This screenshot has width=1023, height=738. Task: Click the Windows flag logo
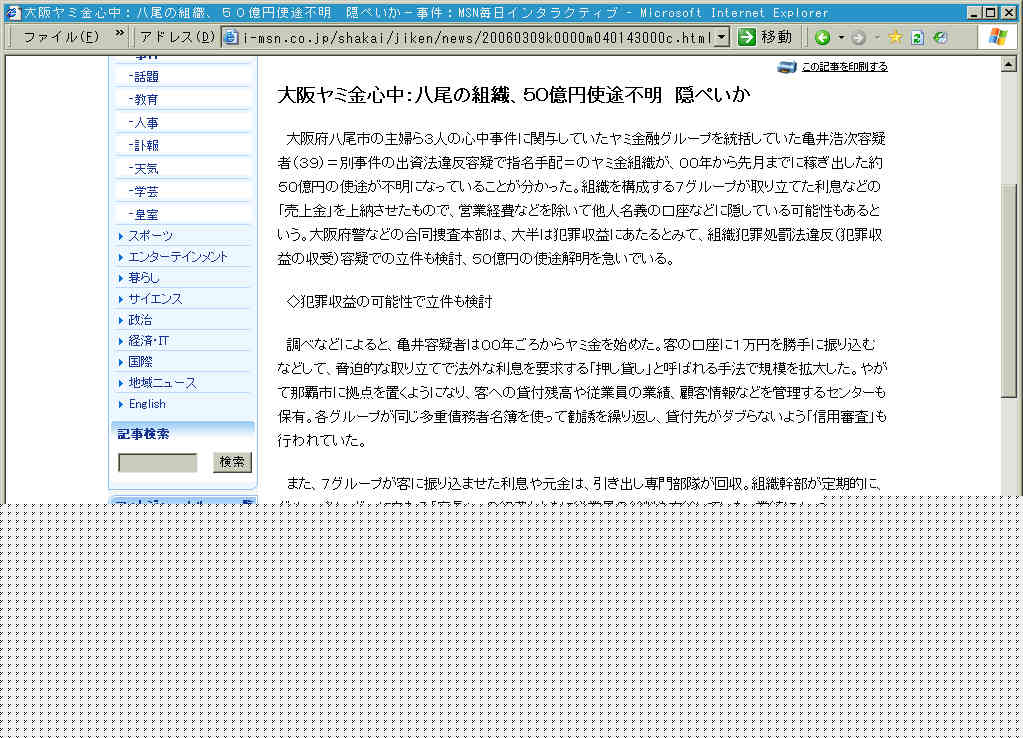997,37
